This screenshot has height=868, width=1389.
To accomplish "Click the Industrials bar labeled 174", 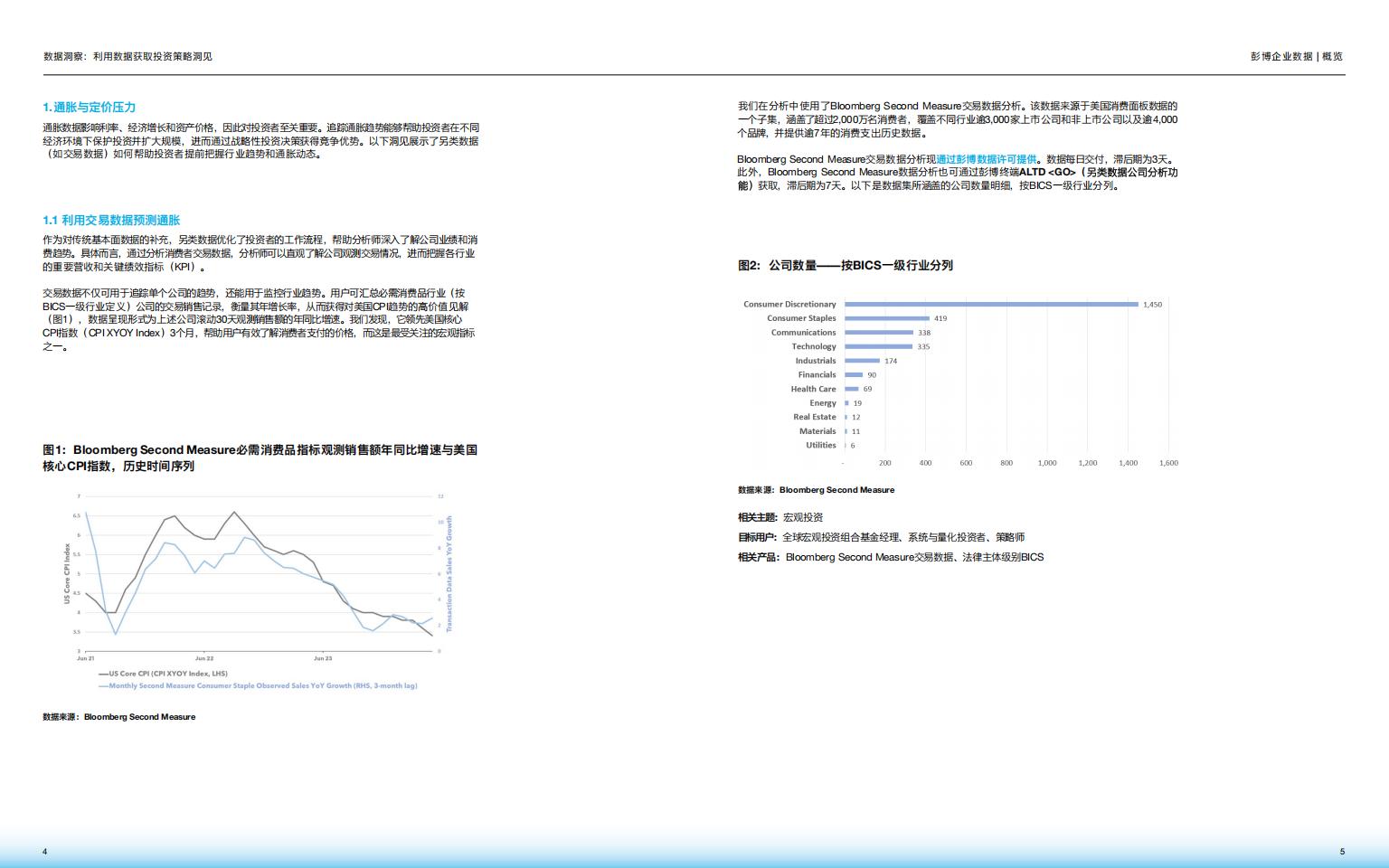I will [862, 361].
